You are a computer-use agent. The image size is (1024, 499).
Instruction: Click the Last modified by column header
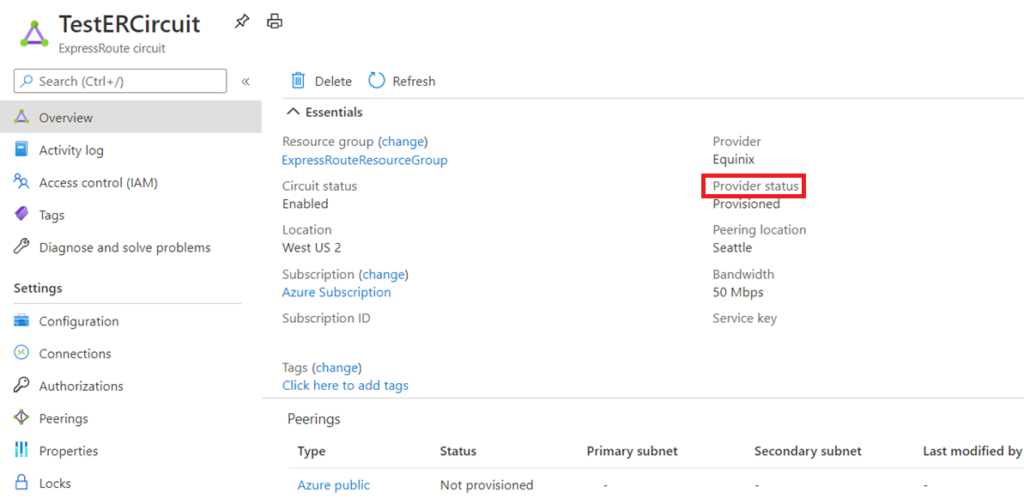[972, 451]
